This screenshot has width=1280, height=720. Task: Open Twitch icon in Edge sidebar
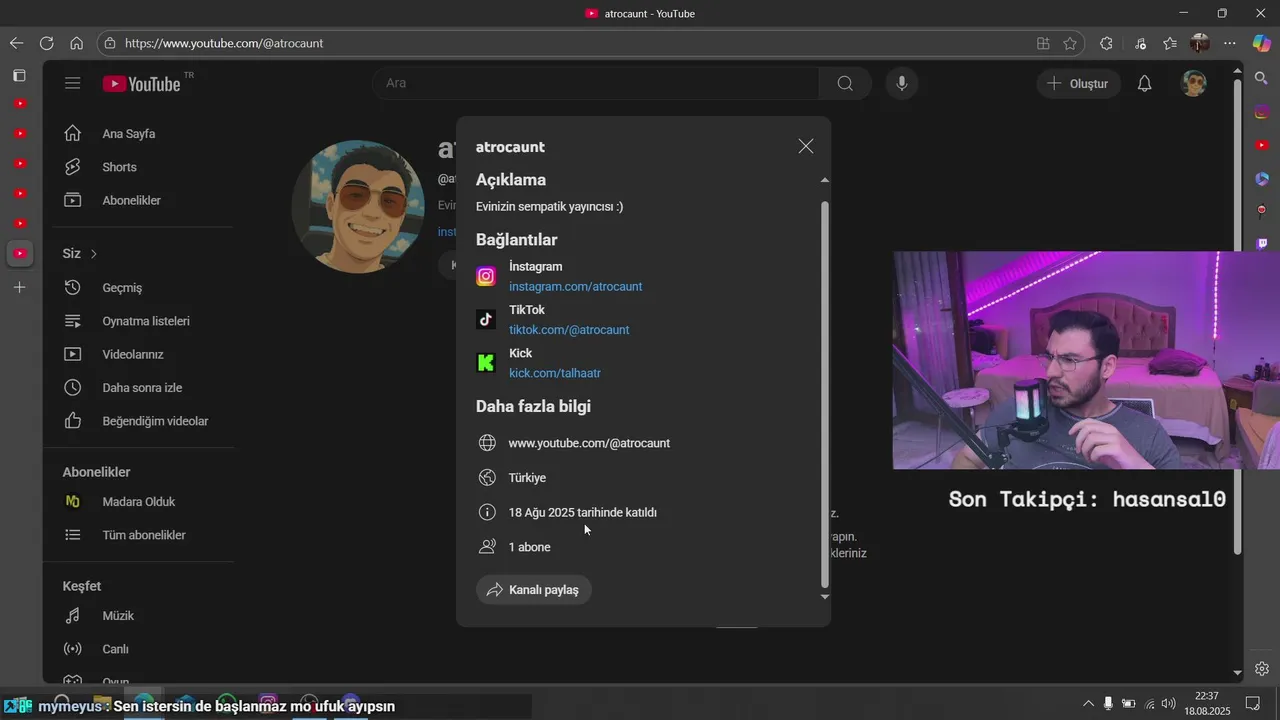(1262, 243)
